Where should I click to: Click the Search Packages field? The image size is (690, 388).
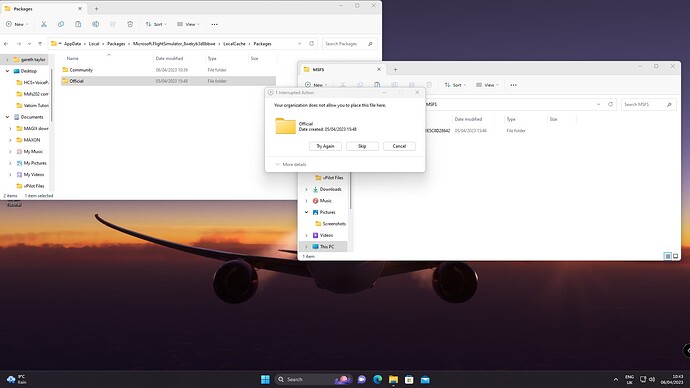349,44
